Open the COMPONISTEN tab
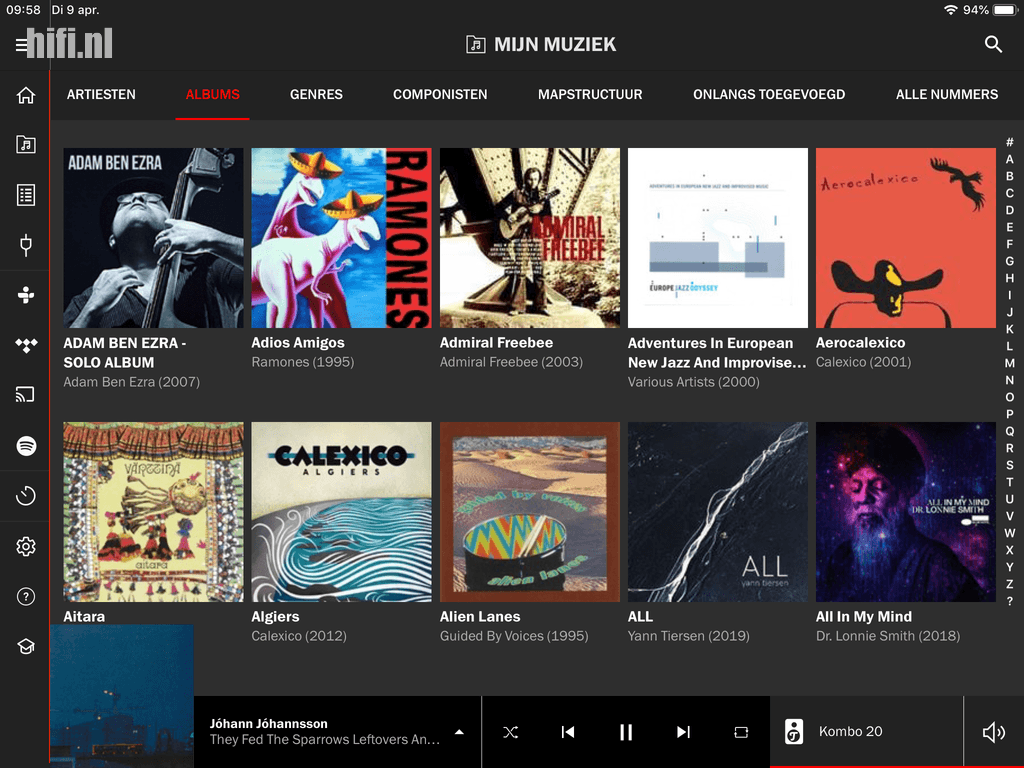The image size is (1024, 768). coord(440,95)
